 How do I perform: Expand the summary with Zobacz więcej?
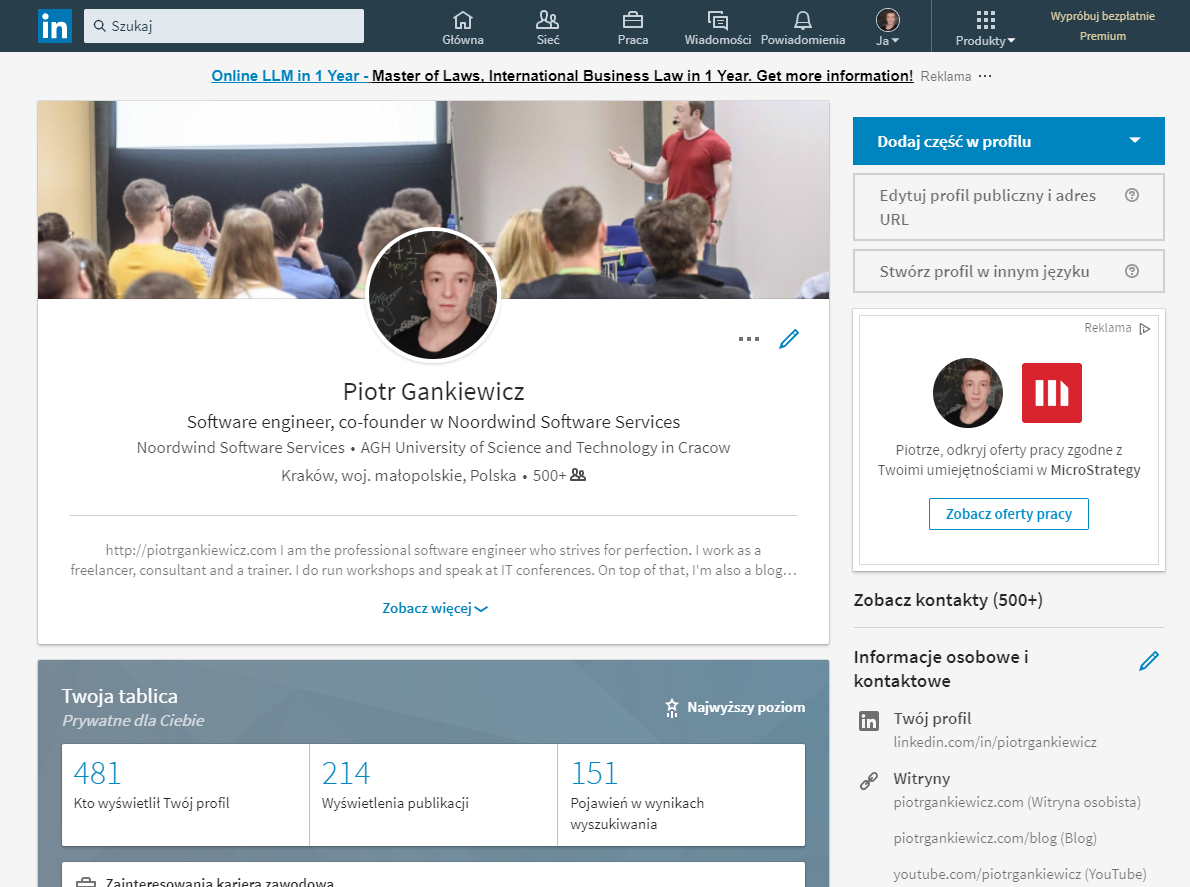pyautogui.click(x=435, y=609)
